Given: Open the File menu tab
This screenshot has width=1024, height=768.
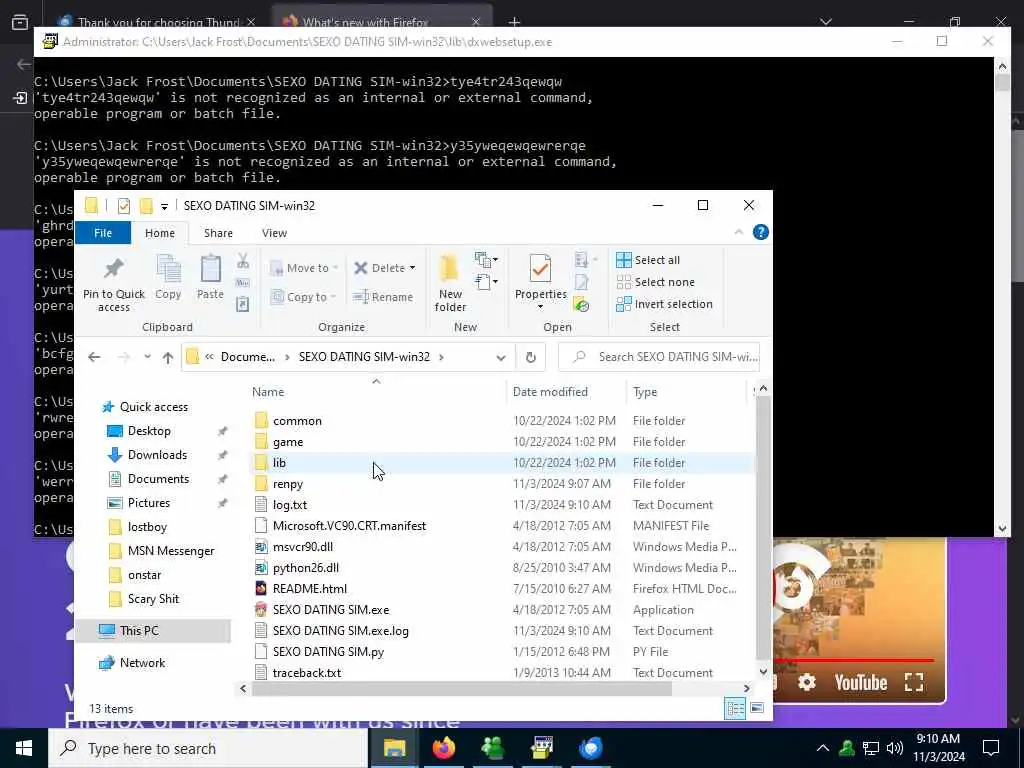Looking at the screenshot, I should click(x=103, y=233).
